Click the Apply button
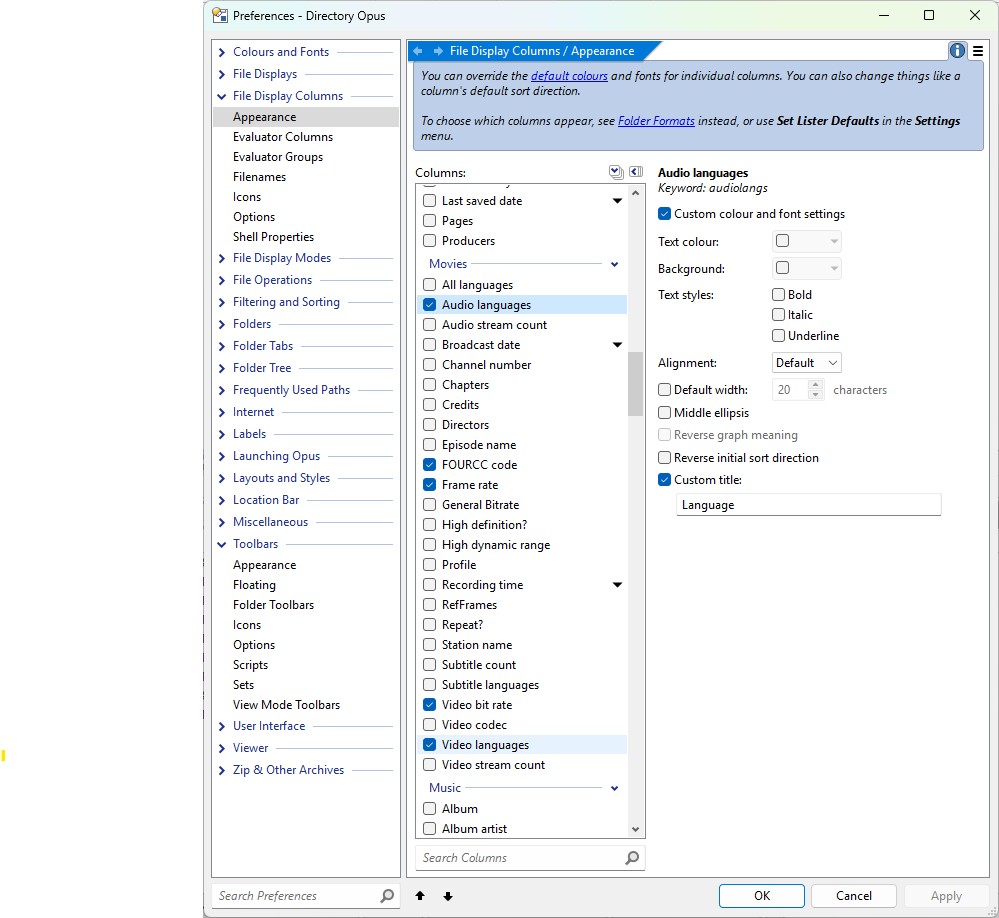Viewport: 999px width, 918px height. click(x=946, y=896)
